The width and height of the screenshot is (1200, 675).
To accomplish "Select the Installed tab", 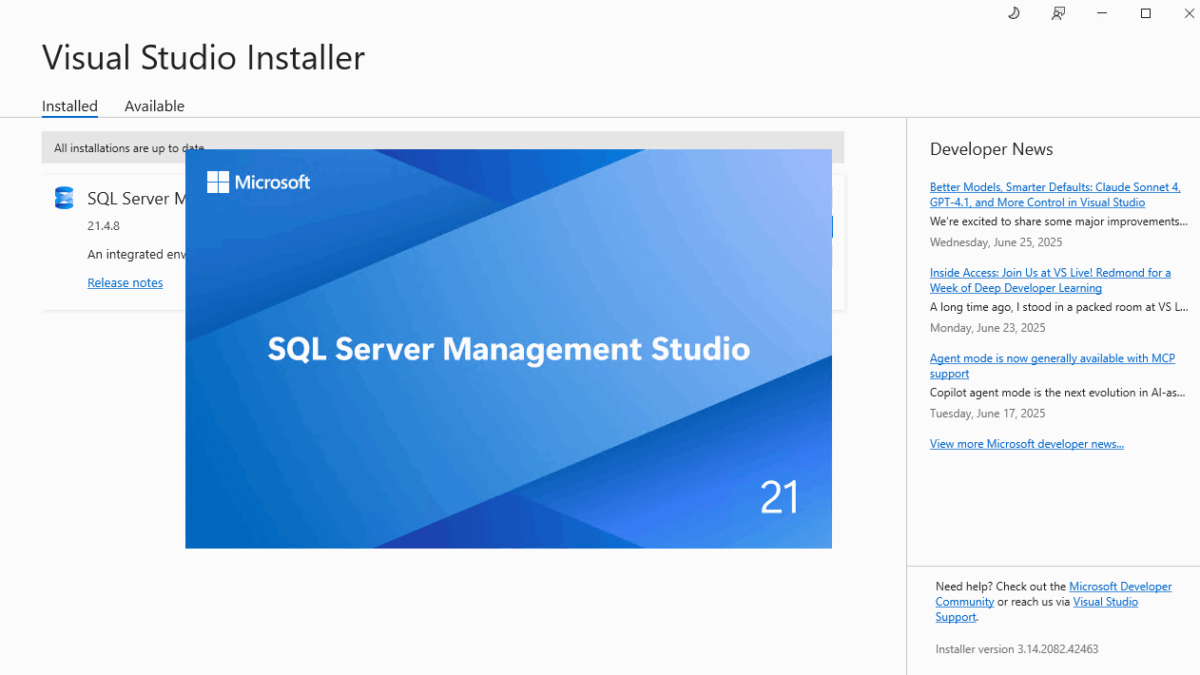I will coord(70,106).
